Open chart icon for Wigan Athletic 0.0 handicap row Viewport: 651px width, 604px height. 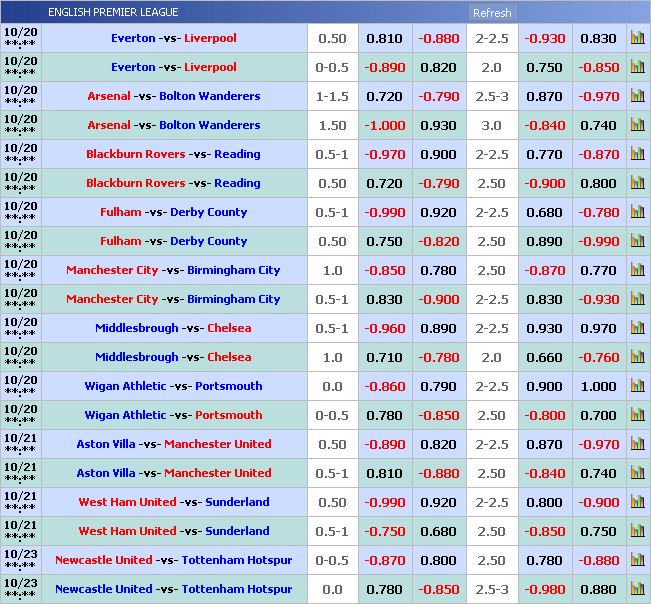[637, 386]
